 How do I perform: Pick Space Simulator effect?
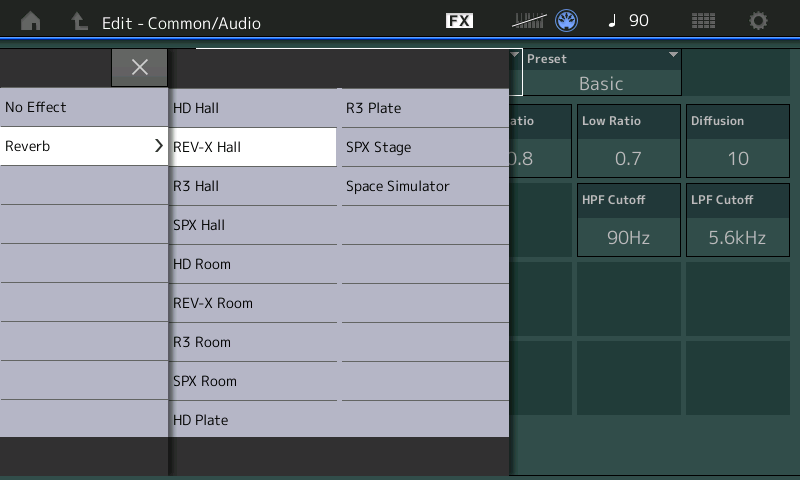[425, 186]
